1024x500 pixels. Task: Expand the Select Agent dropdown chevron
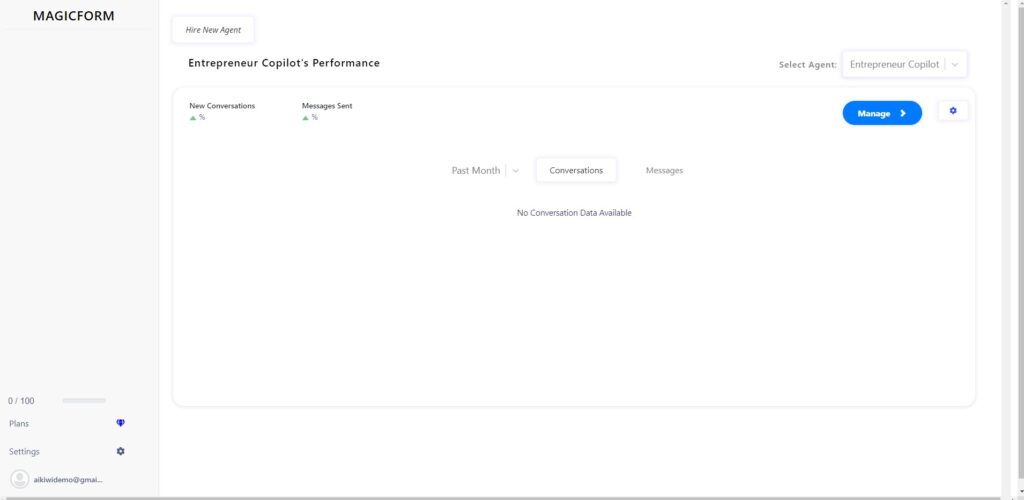[955, 65]
